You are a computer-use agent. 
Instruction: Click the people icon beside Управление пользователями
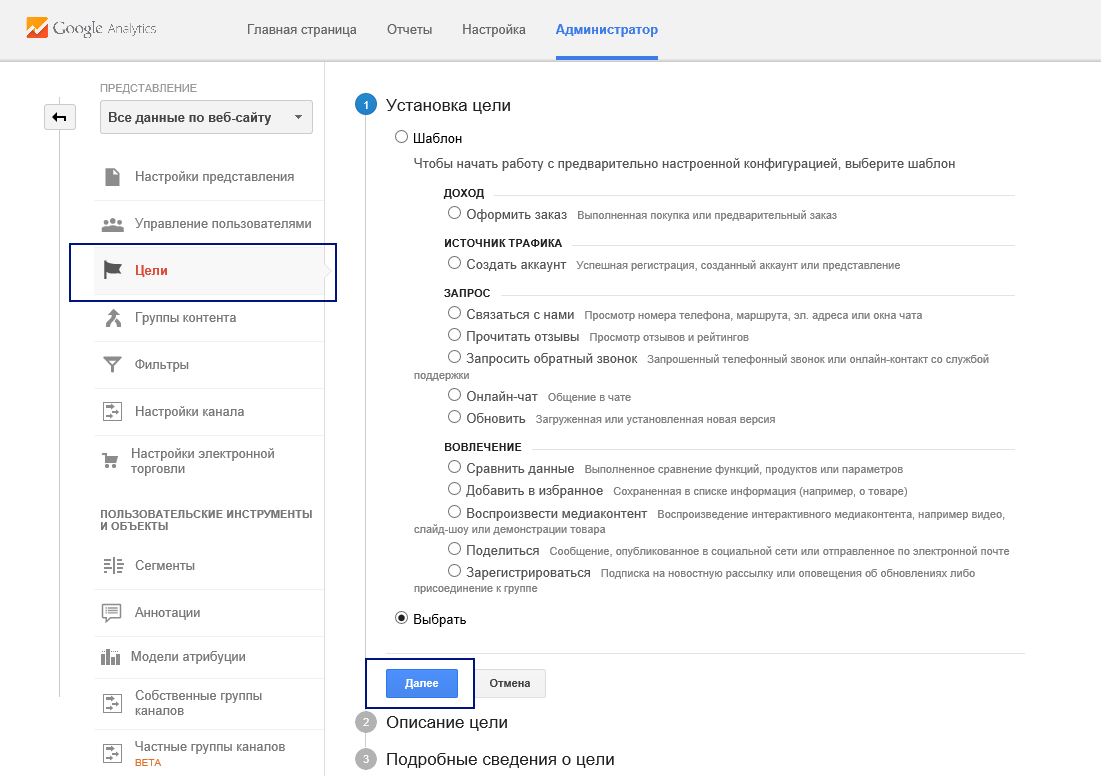112,224
